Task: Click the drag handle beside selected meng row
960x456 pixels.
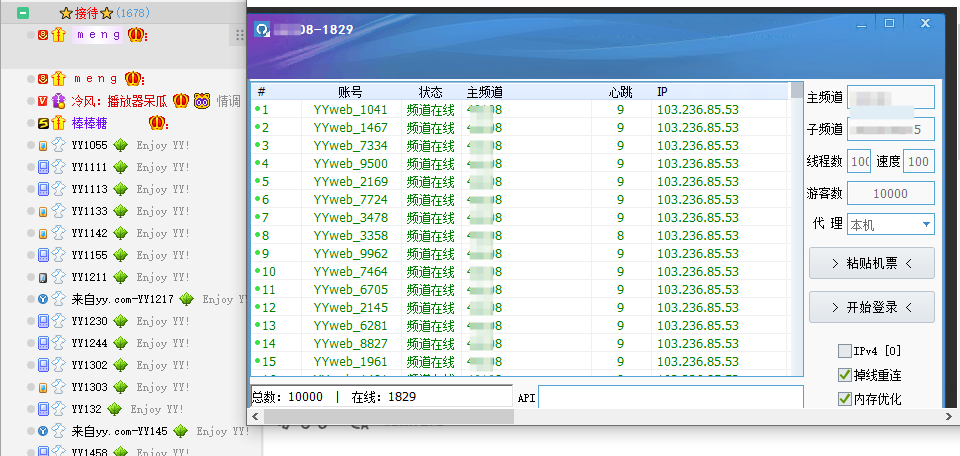Action: [240, 36]
